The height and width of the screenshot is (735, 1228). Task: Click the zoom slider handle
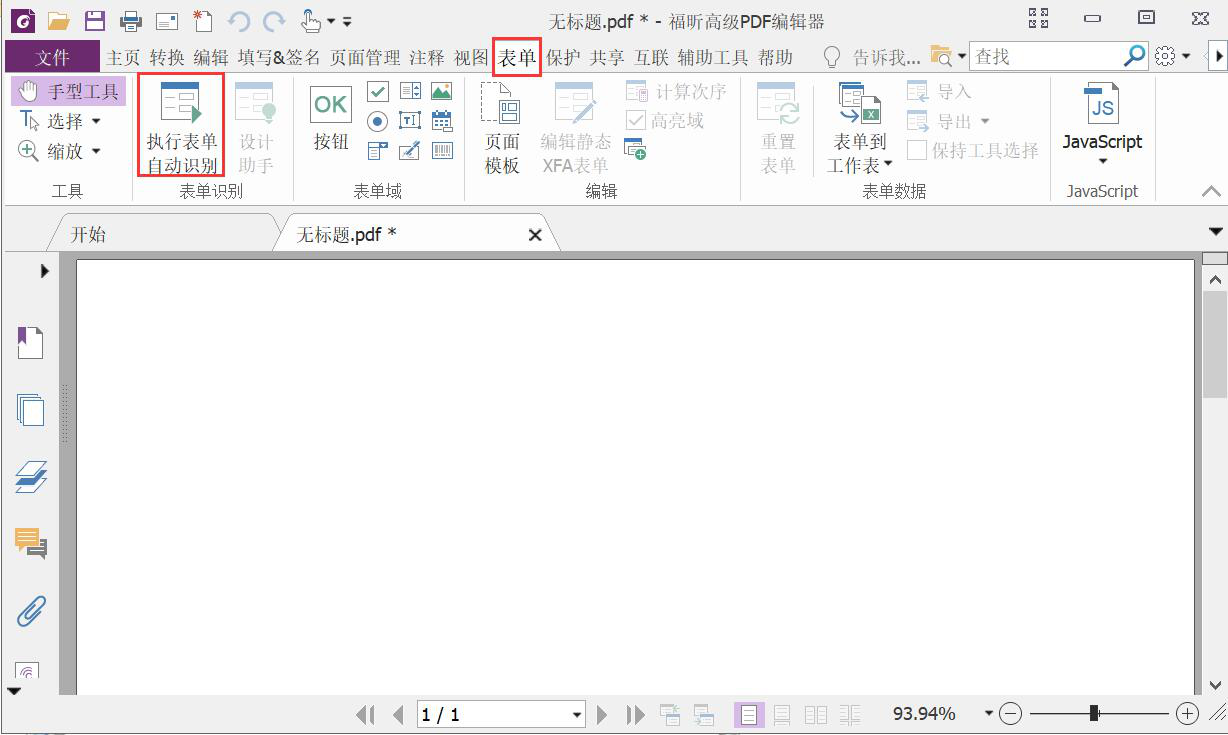(1094, 713)
